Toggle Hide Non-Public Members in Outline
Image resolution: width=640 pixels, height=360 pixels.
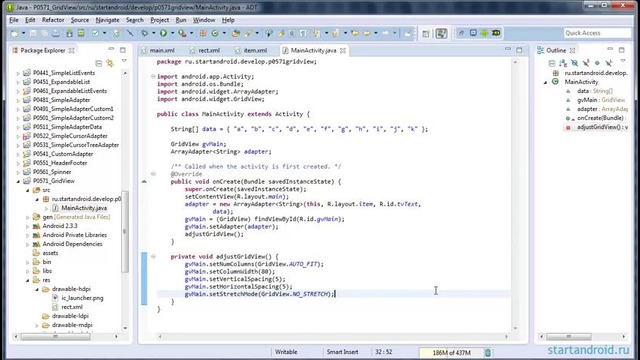click(x=597, y=63)
